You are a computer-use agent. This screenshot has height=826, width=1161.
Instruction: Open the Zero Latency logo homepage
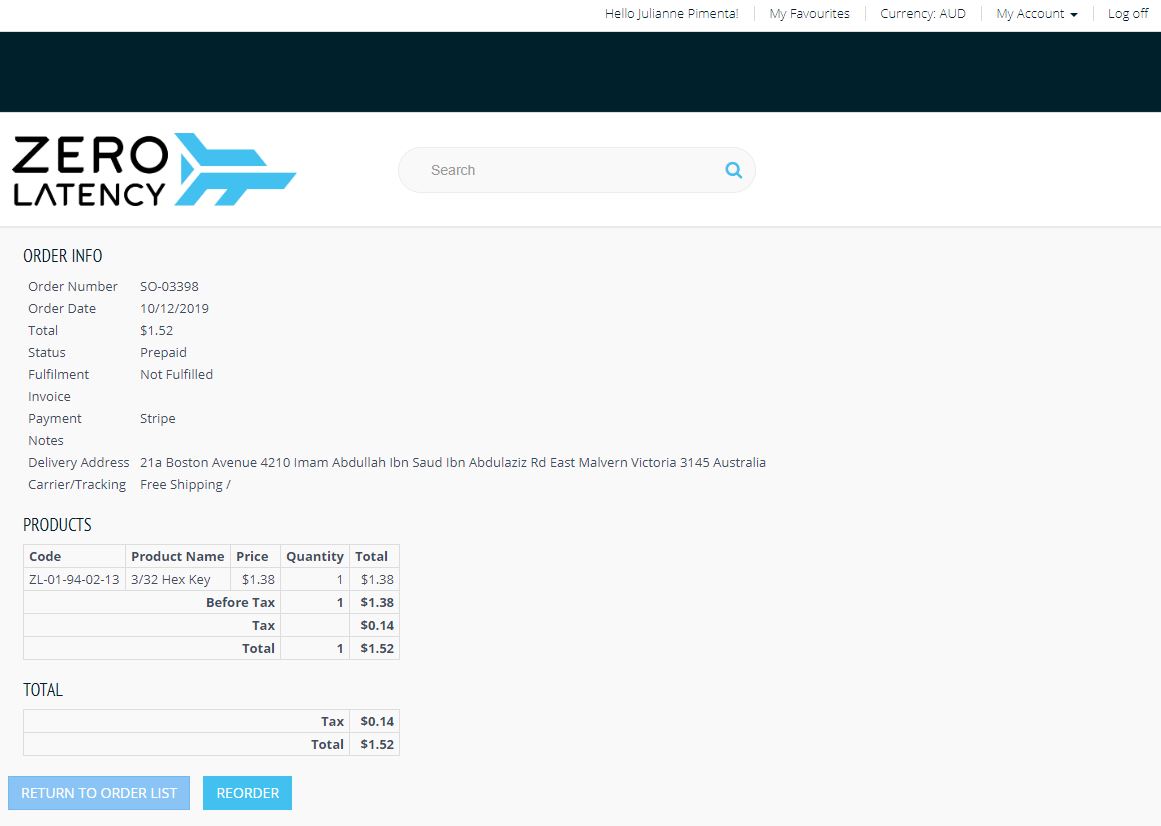[x=154, y=169]
